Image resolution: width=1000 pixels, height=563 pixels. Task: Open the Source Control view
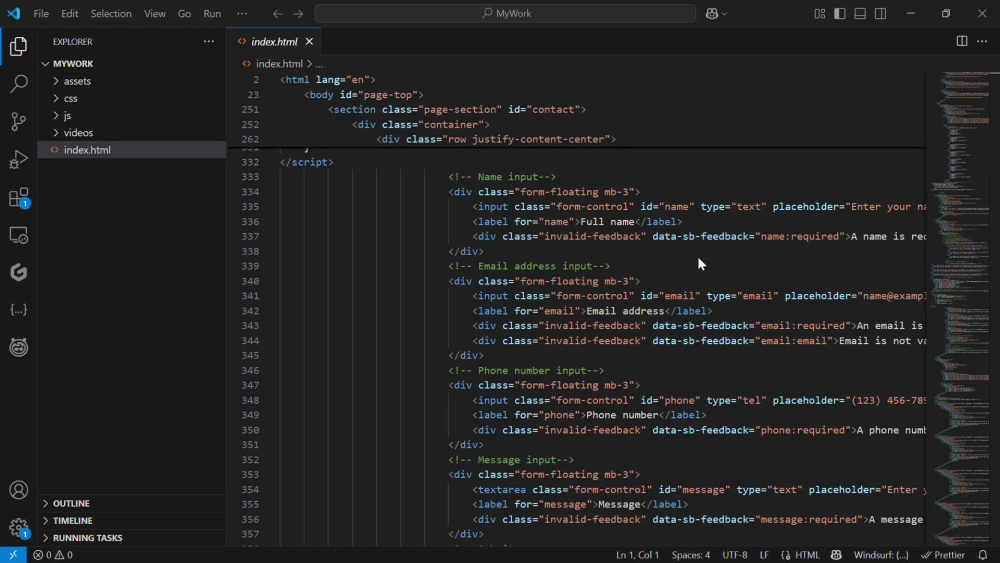pos(18,121)
